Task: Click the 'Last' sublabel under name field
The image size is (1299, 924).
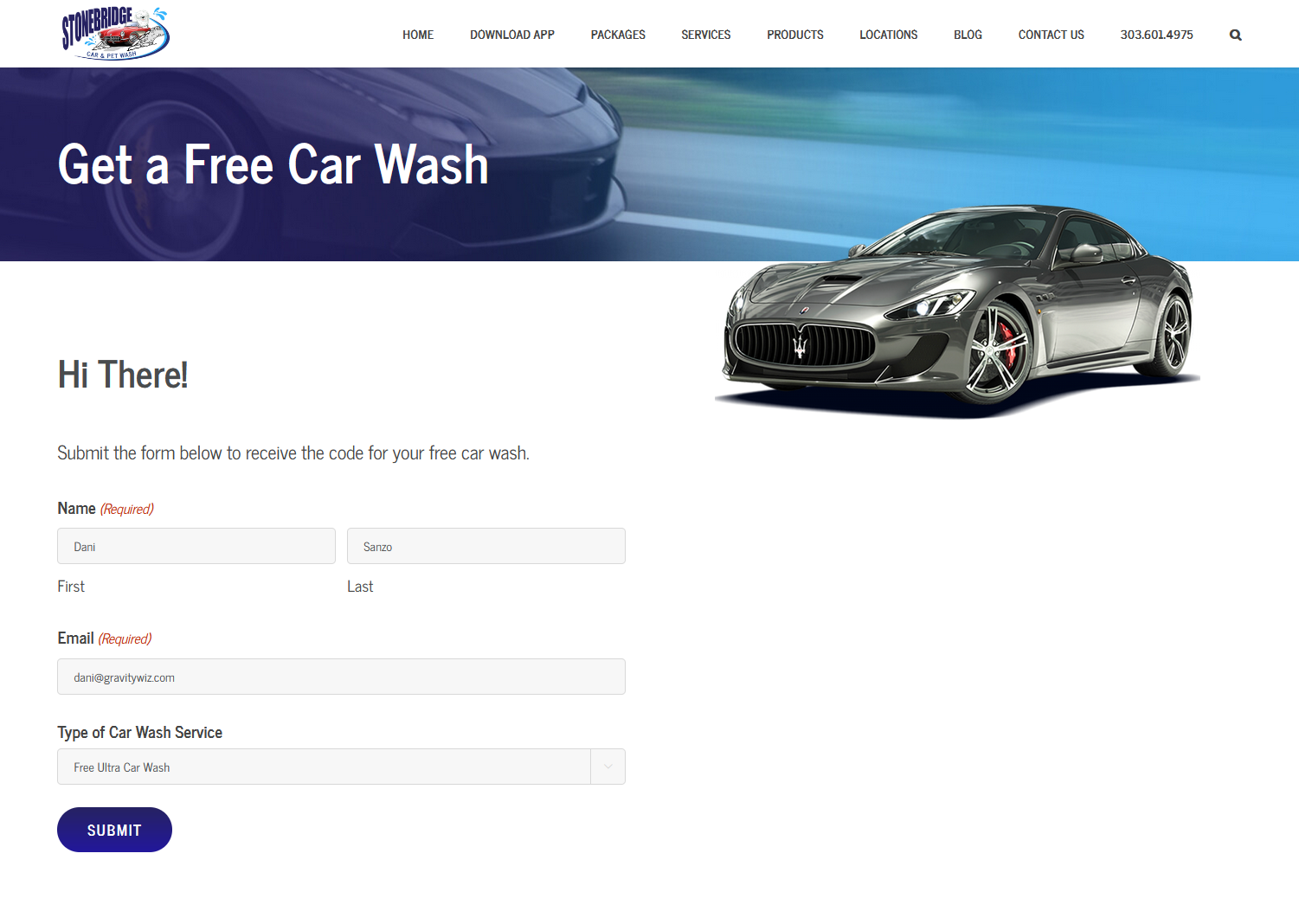Action: [x=360, y=587]
